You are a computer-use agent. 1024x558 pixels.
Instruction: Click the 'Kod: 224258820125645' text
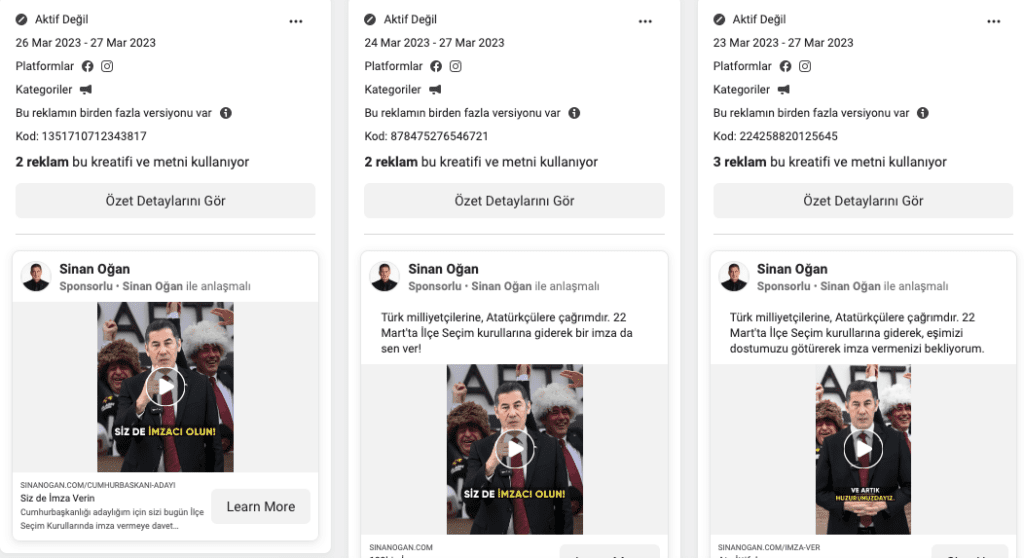[x=775, y=136]
